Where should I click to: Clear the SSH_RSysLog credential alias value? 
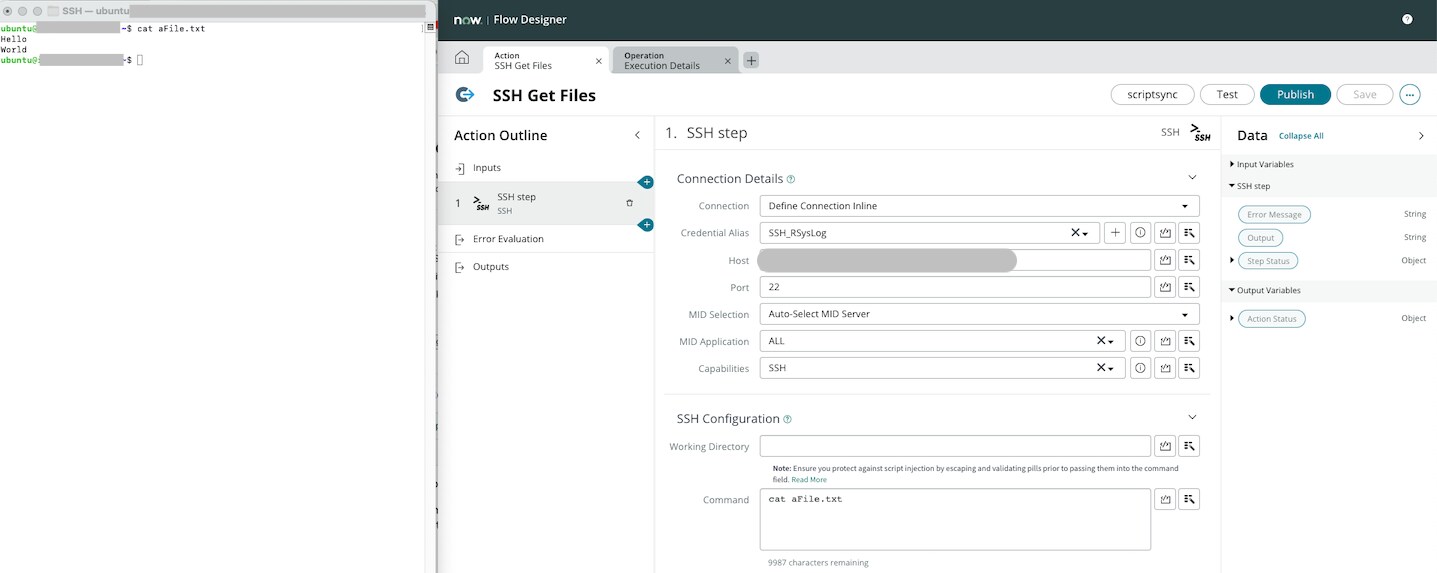pyautogui.click(x=1075, y=233)
